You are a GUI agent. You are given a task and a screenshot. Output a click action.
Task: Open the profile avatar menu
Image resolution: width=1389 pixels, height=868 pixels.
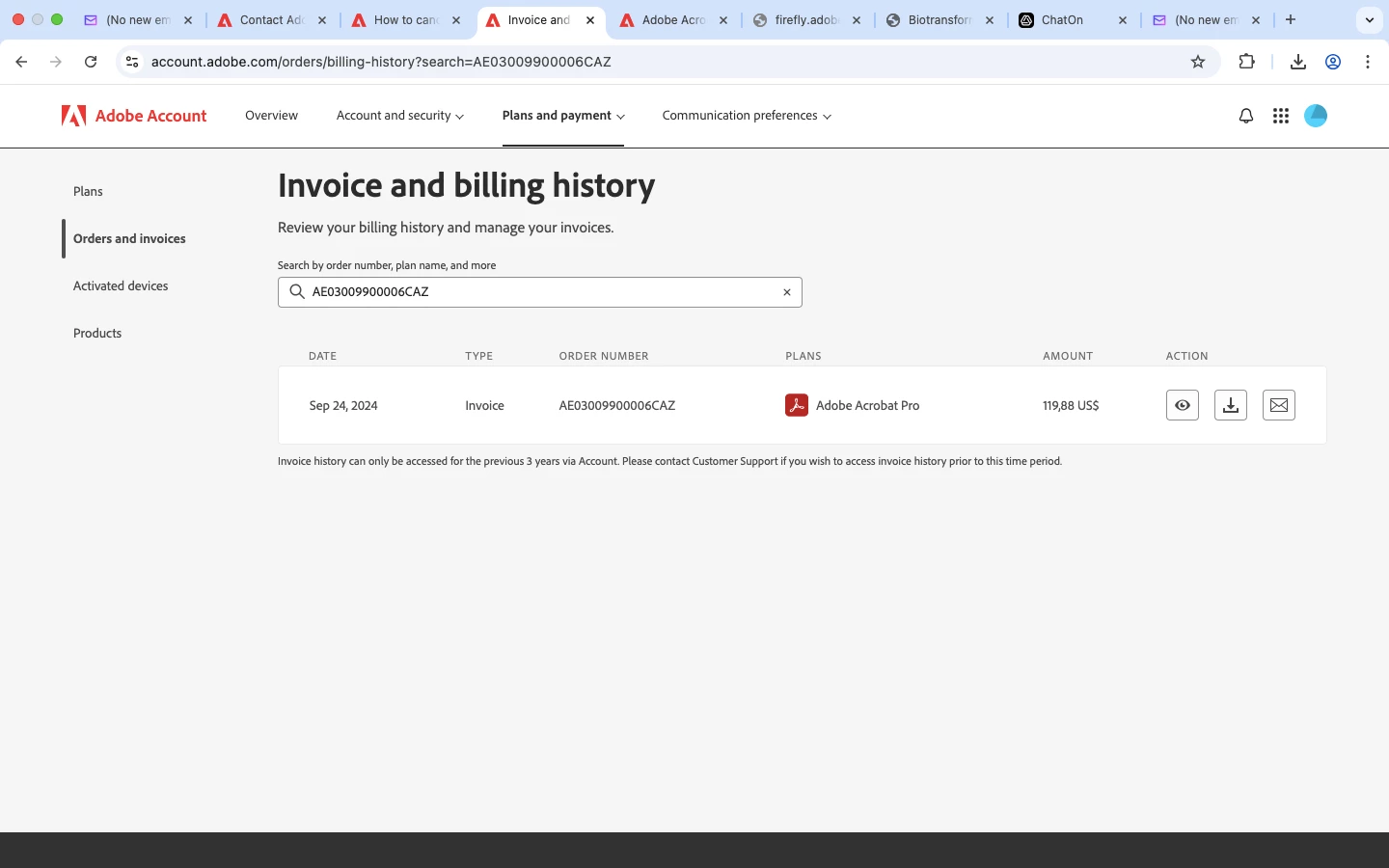[x=1316, y=116]
